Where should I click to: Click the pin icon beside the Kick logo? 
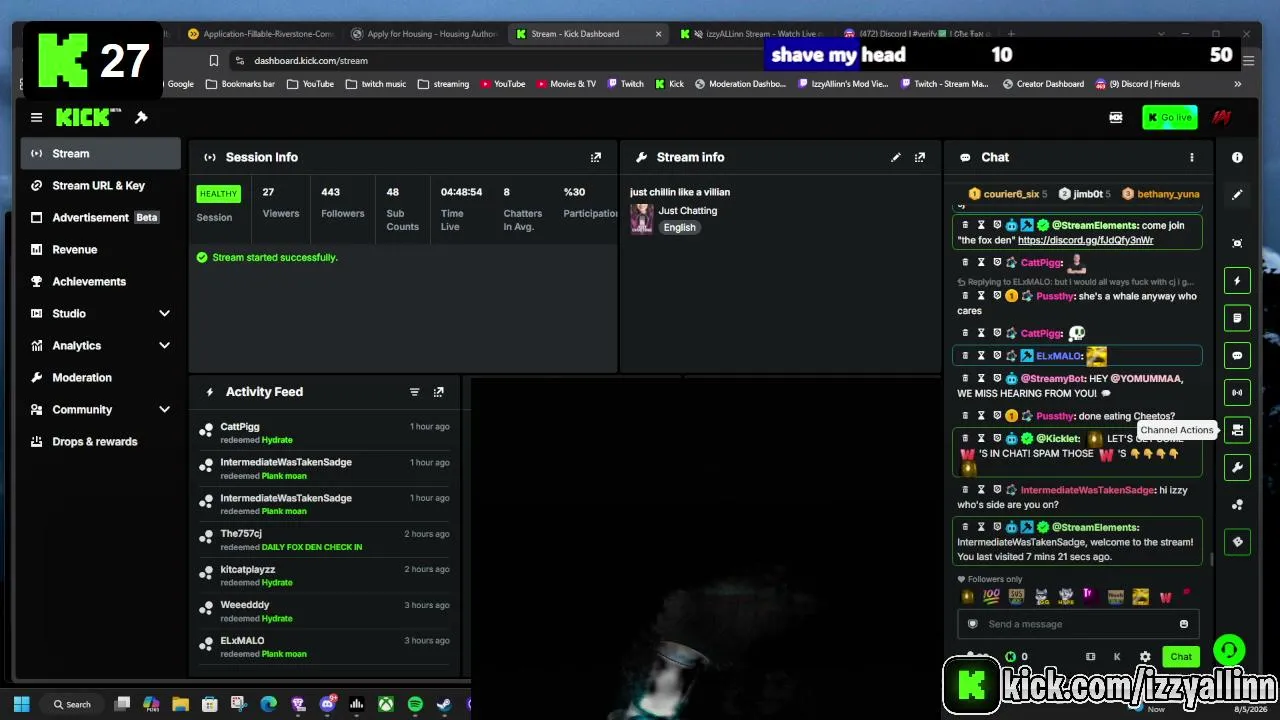click(141, 118)
